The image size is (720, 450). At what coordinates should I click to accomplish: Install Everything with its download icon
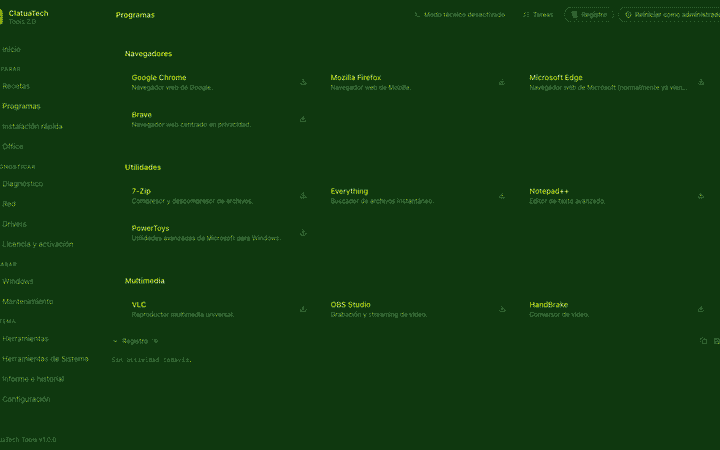click(x=502, y=196)
